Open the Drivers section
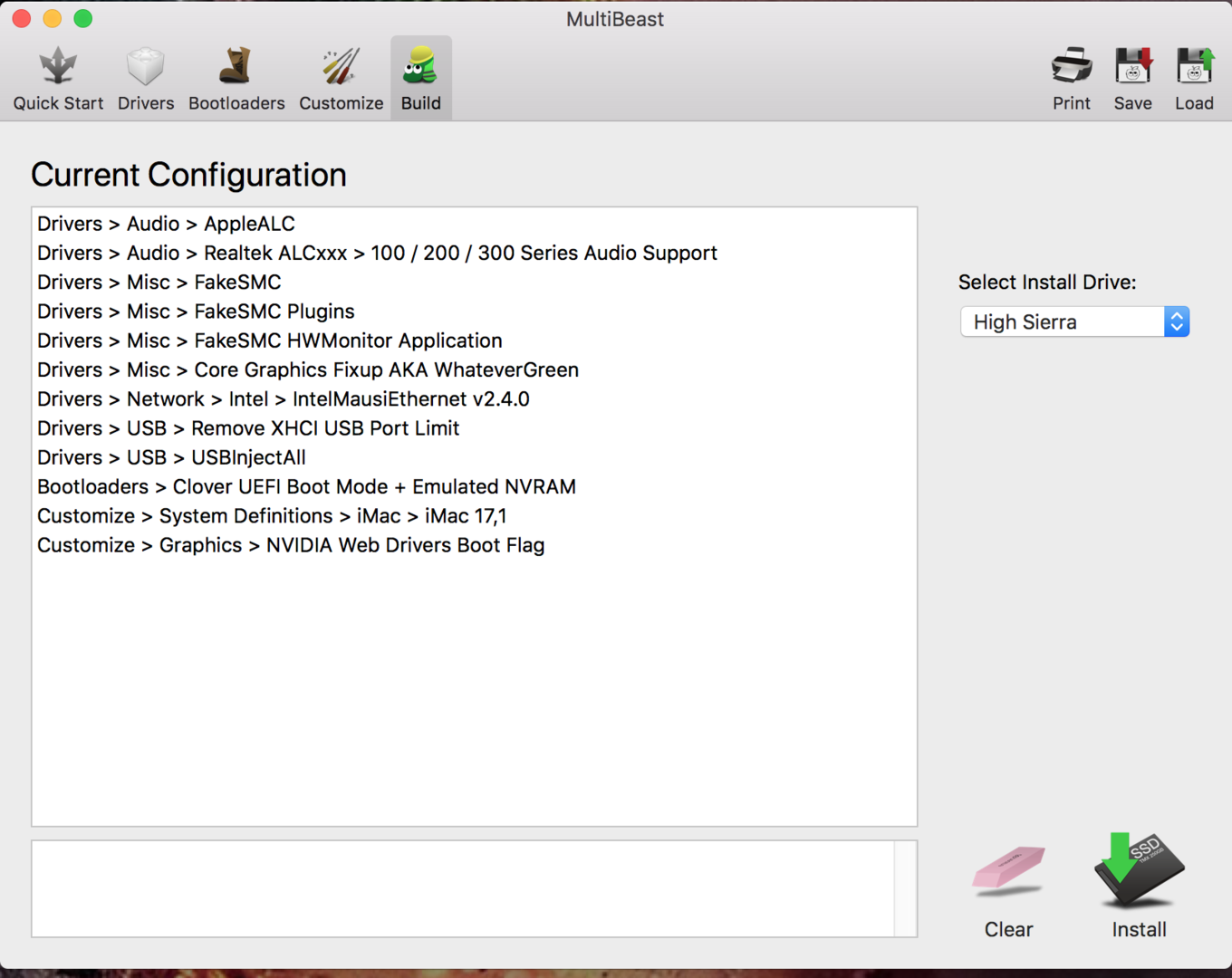This screenshot has width=1232, height=978. coord(146,79)
